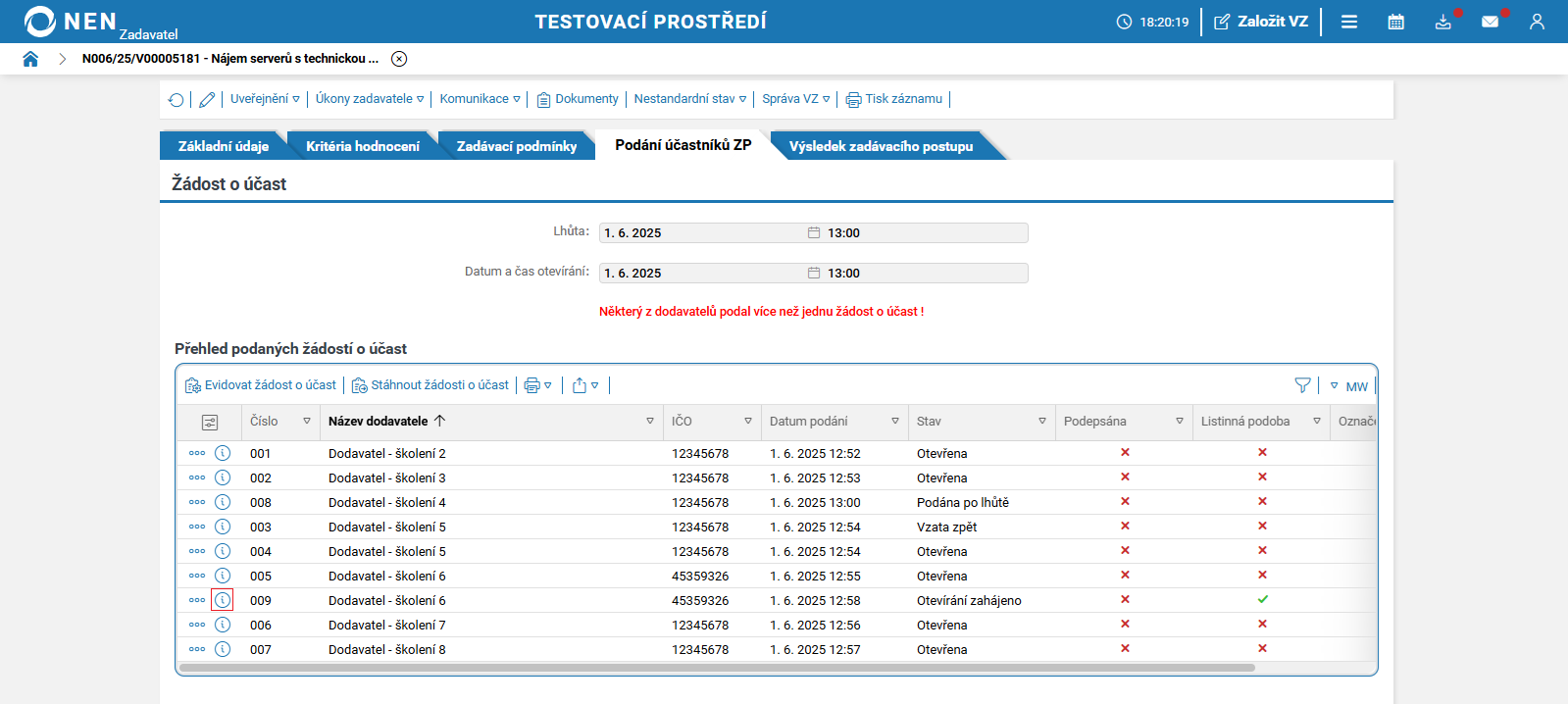Open the row actions dots for row 001
The image size is (1568, 704).
197,453
